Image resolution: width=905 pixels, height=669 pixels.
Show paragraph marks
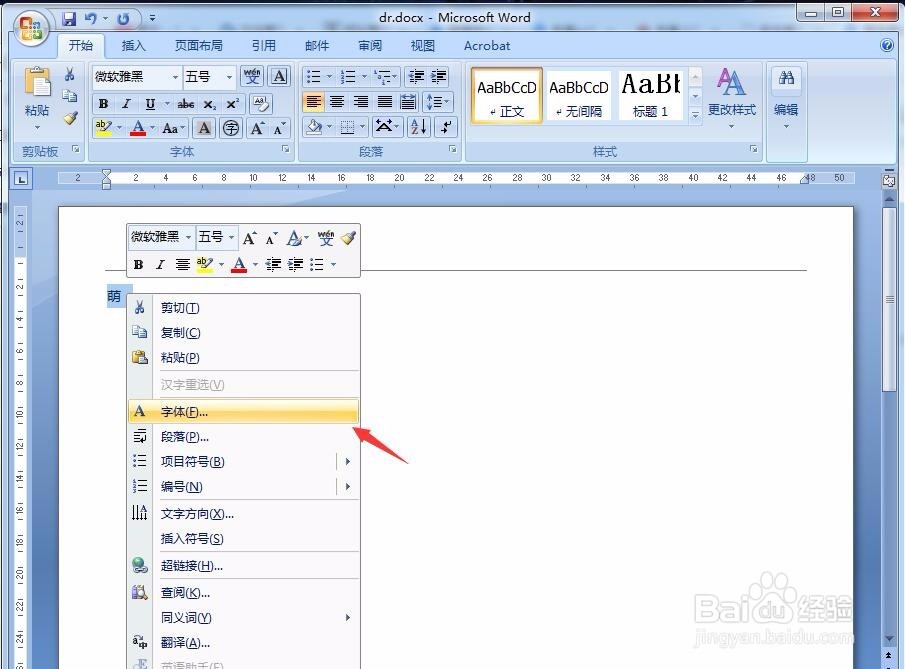point(446,127)
